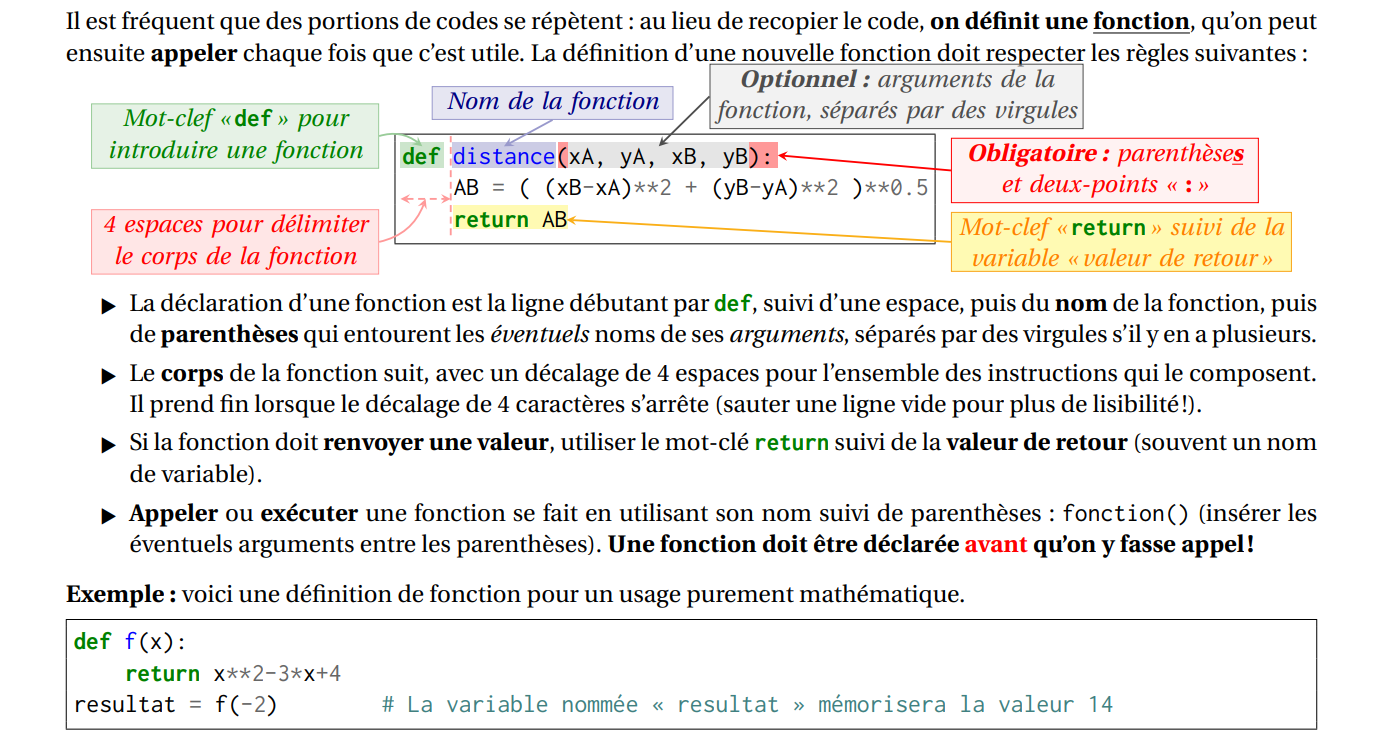Click the "def f(x):" line in the example
Image resolution: width=1385 pixels, height=739 pixels.
[x=130, y=642]
